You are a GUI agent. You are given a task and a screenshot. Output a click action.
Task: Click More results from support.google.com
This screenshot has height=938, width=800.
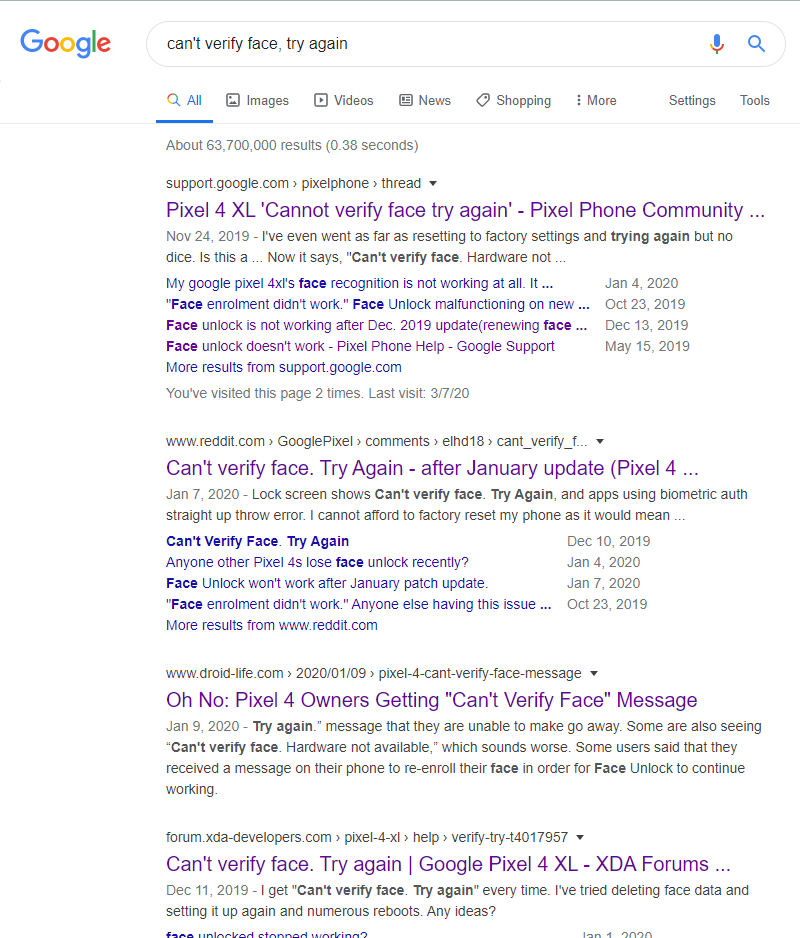284,367
